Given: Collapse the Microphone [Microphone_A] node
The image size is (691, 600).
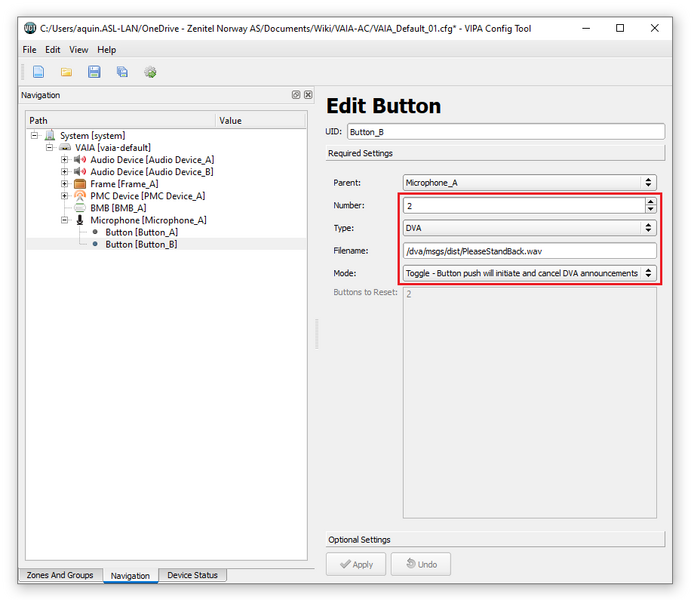Looking at the screenshot, I should point(65,220).
